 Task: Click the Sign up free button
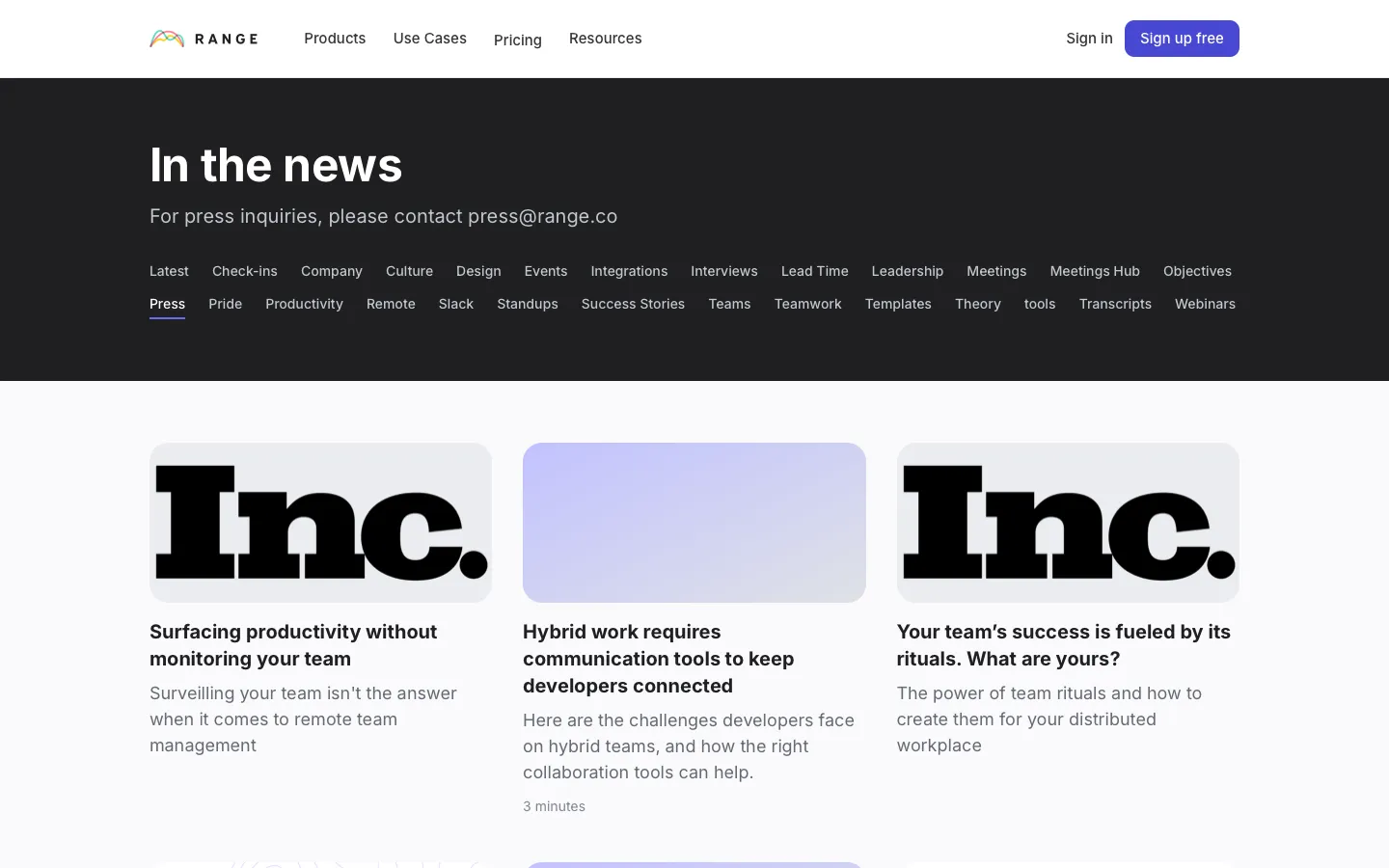pyautogui.click(x=1182, y=39)
